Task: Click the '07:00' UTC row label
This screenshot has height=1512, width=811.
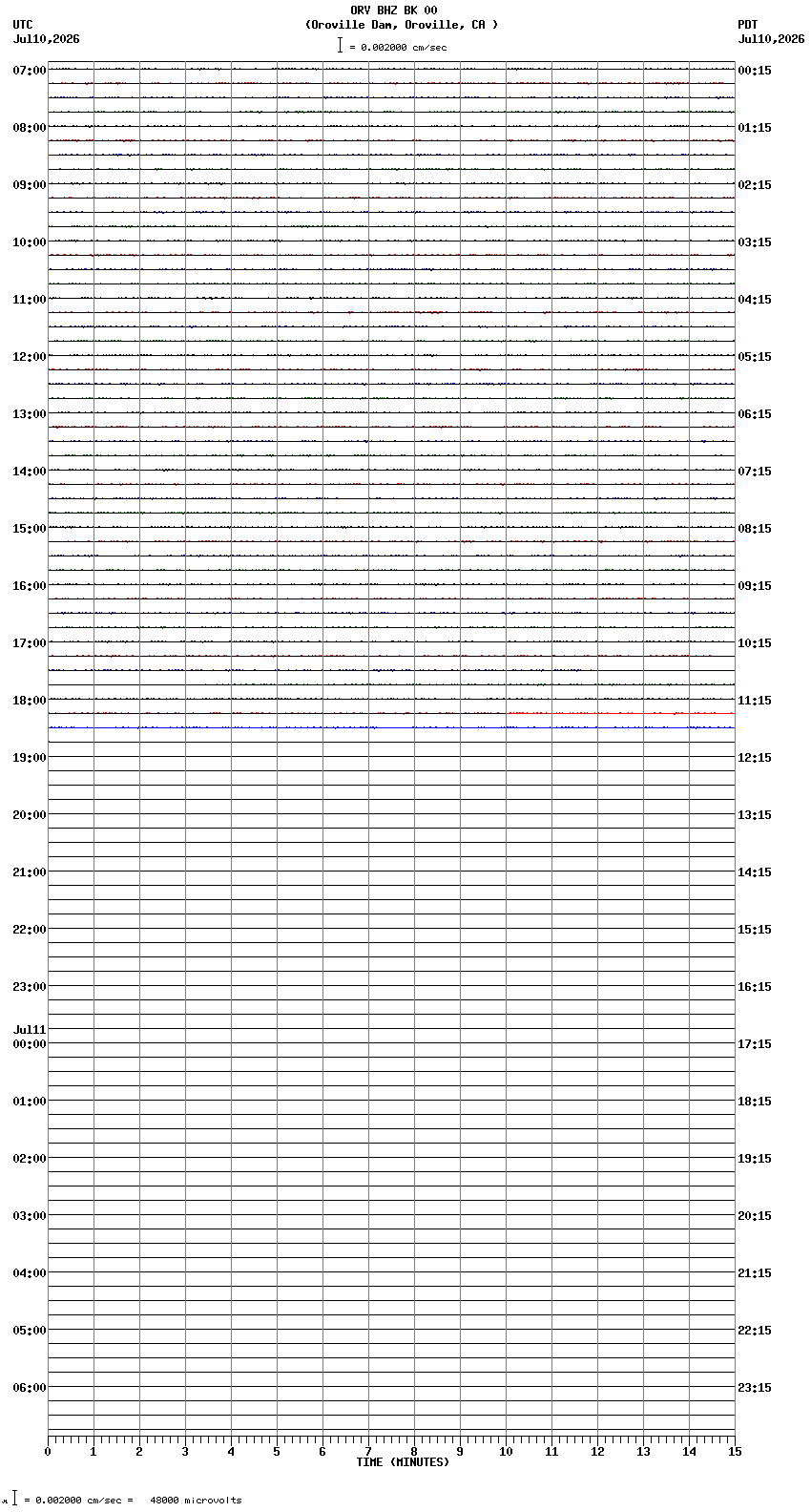Action: click(x=30, y=71)
